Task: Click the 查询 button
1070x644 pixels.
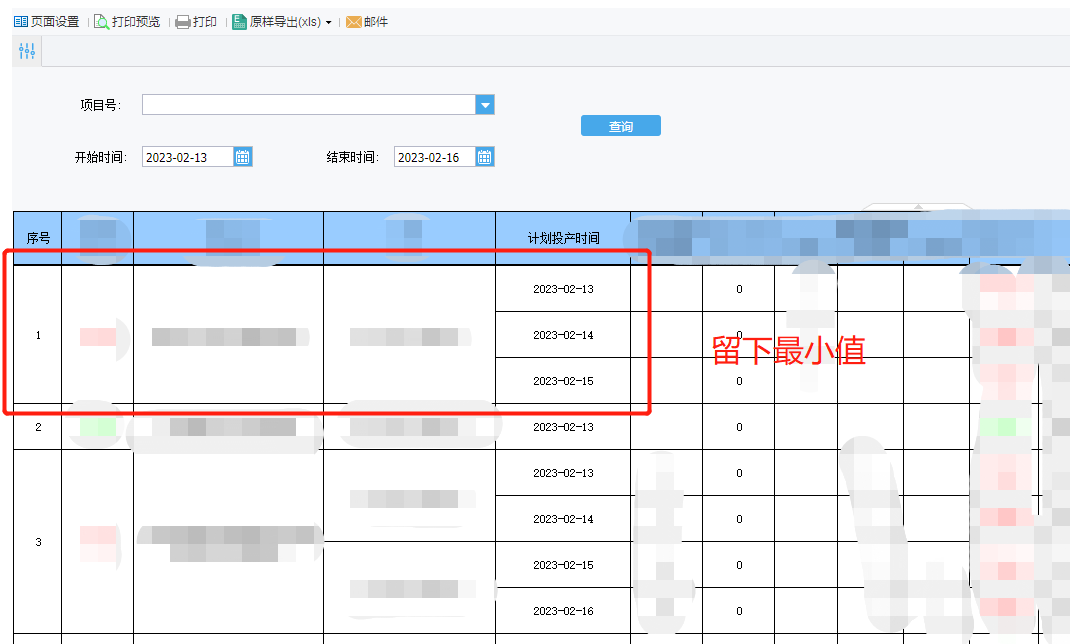Action: pos(621,126)
